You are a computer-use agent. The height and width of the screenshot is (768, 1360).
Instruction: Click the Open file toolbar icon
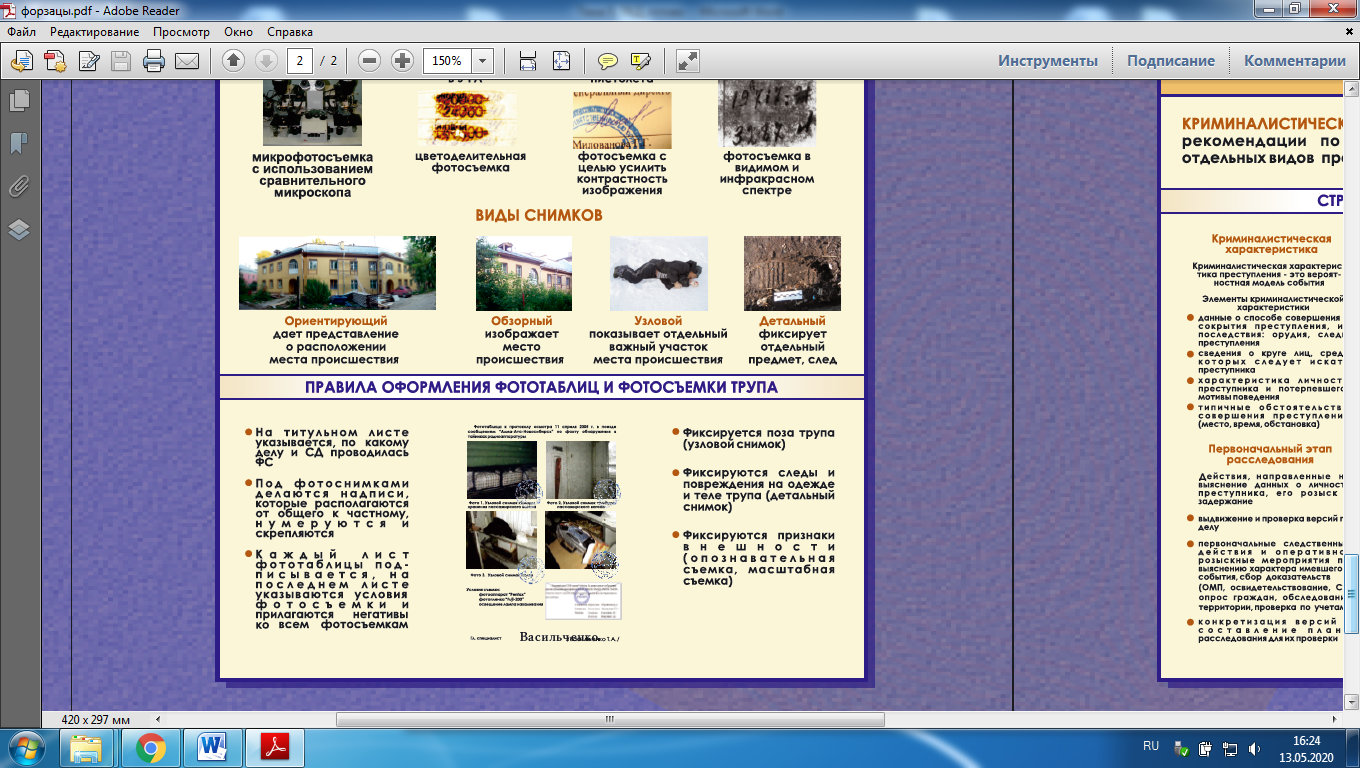22,61
